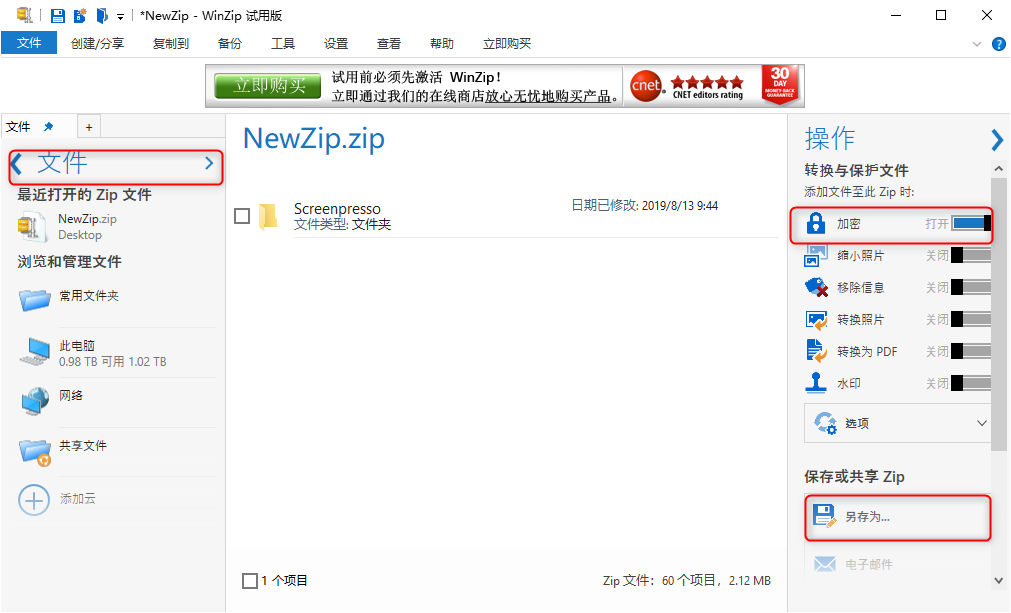Turn off the 加密 toggle switch
The width and height of the screenshot is (1011, 613).
coord(972,223)
